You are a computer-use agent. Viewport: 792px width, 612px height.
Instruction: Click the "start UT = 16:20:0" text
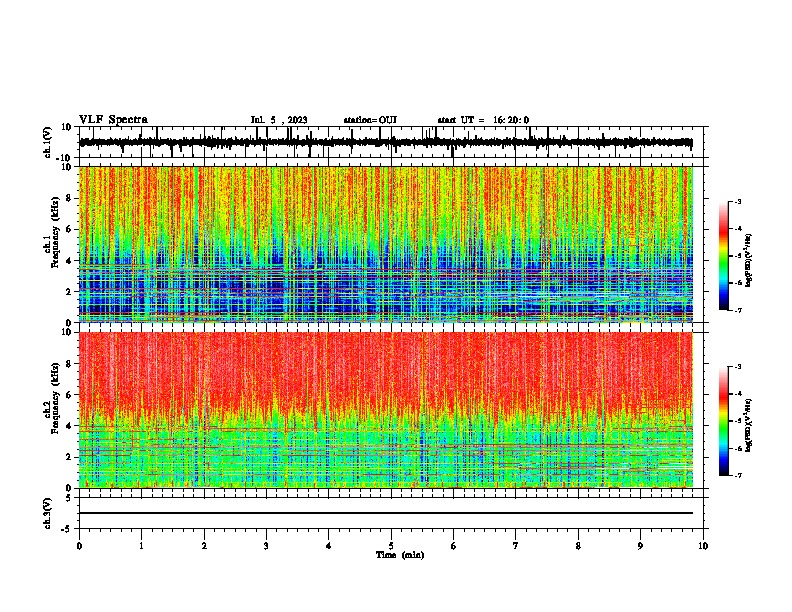[x=483, y=120]
